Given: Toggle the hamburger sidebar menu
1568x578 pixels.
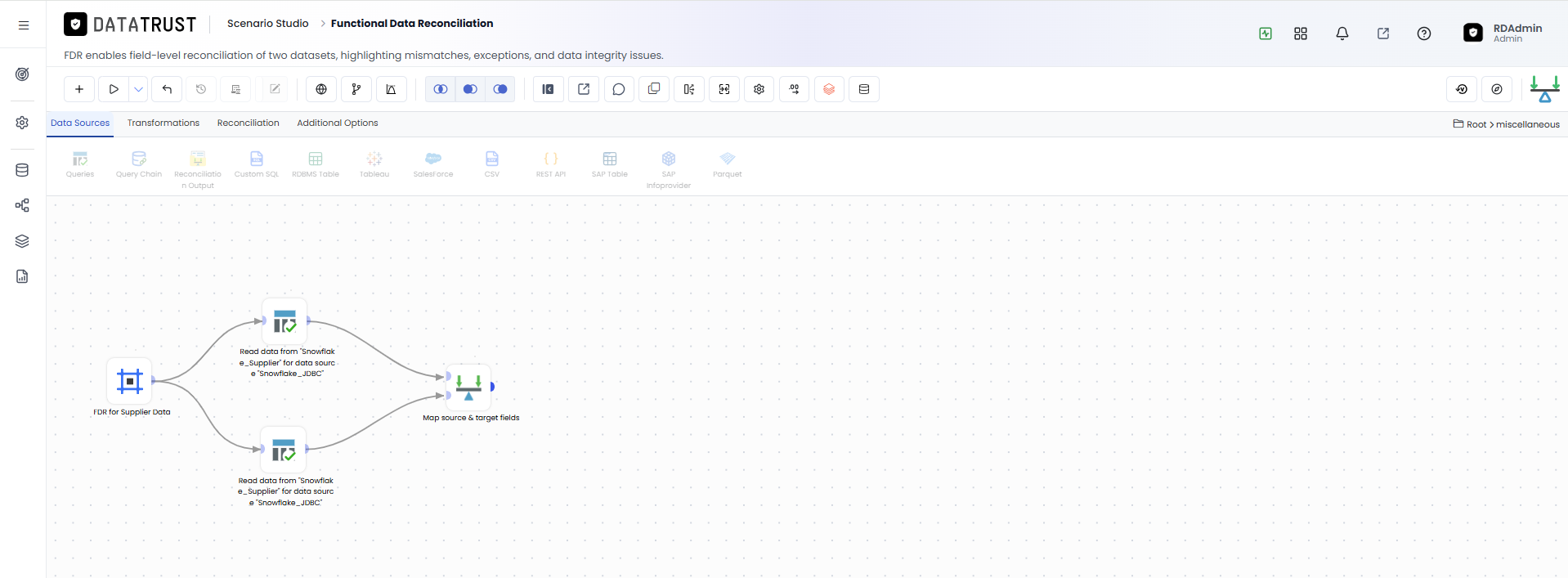Looking at the screenshot, I should point(24,25).
